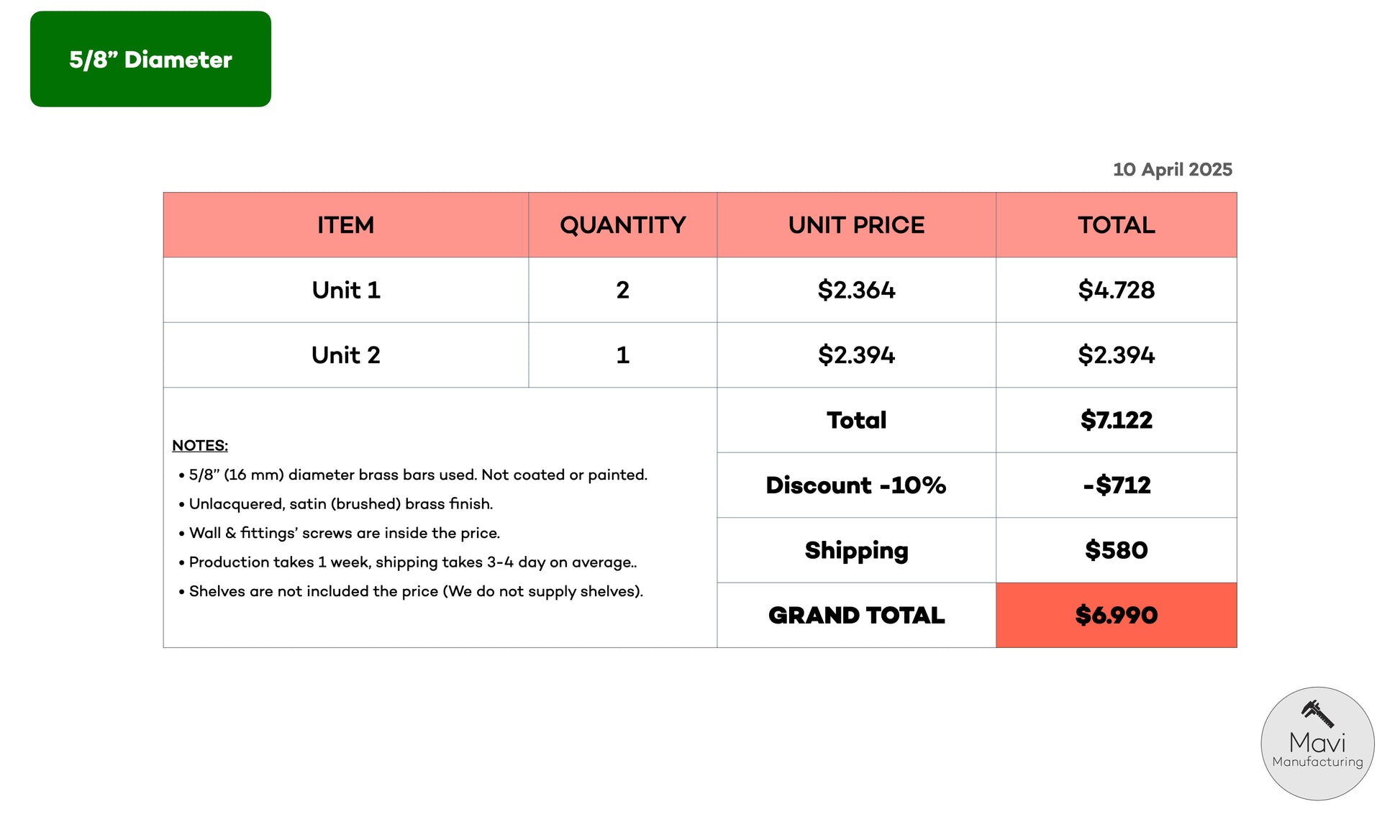The height and width of the screenshot is (840, 1400).
Task: Click Unit 1 quantity value 2
Action: pos(623,290)
